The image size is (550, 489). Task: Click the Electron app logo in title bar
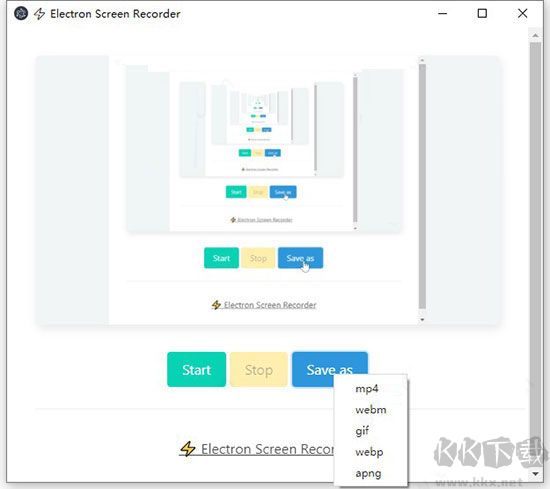(x=21, y=14)
